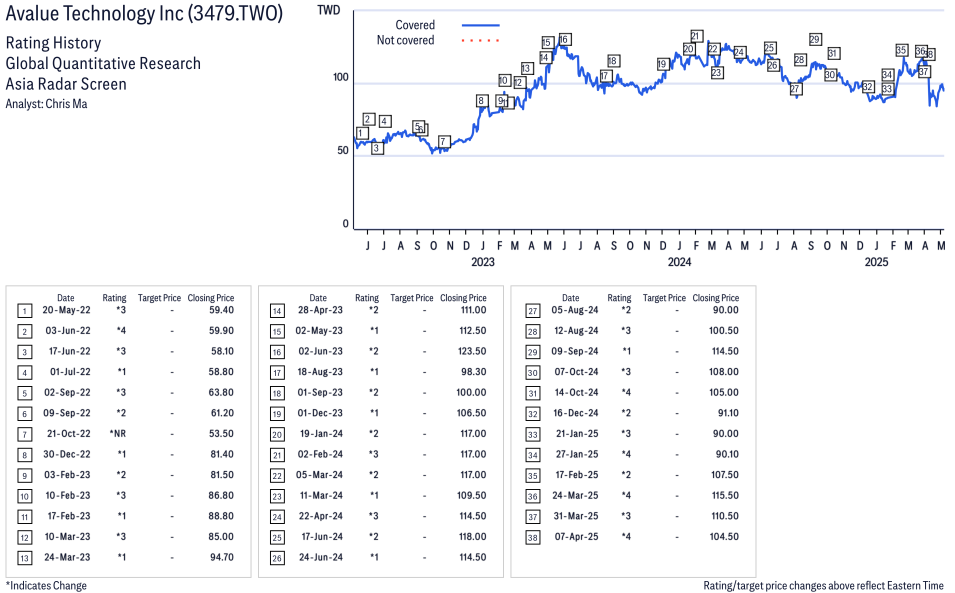Image resolution: width=955 pixels, height=593 pixels.
Task: Select chart marker 13 on the price chart
Action: [x=527, y=68]
